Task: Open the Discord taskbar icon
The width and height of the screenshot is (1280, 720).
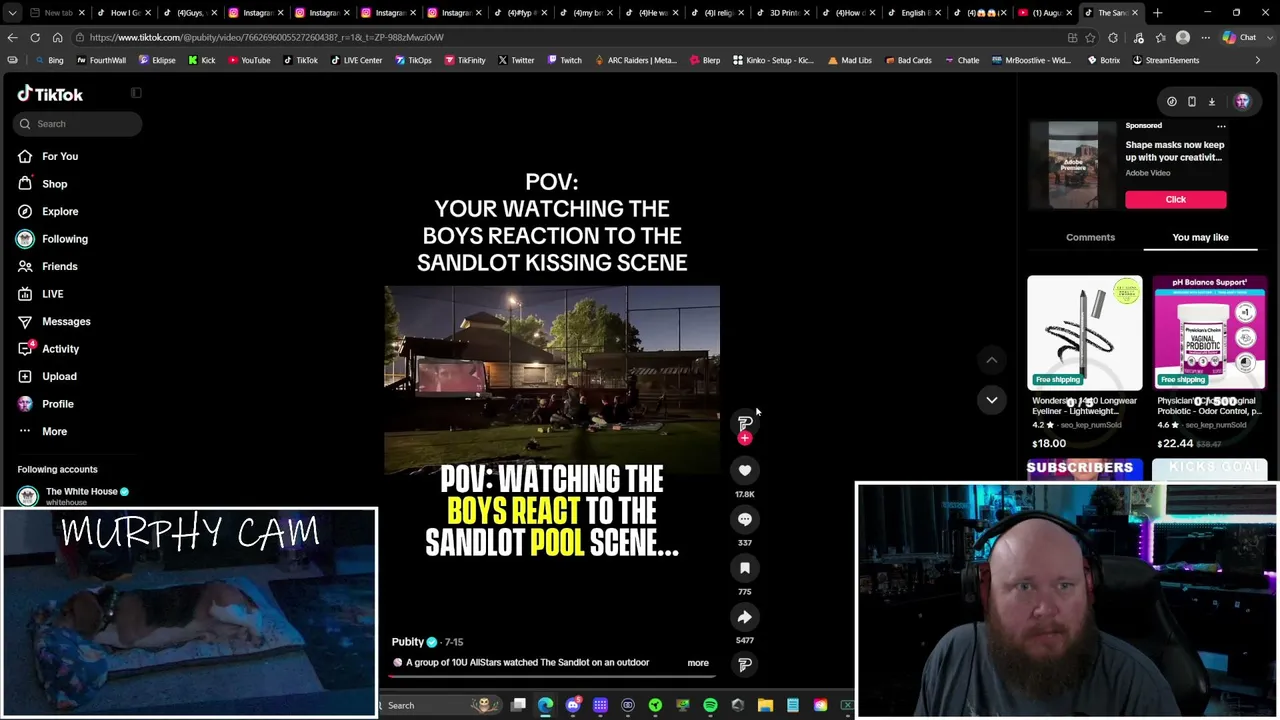Action: coord(573,705)
